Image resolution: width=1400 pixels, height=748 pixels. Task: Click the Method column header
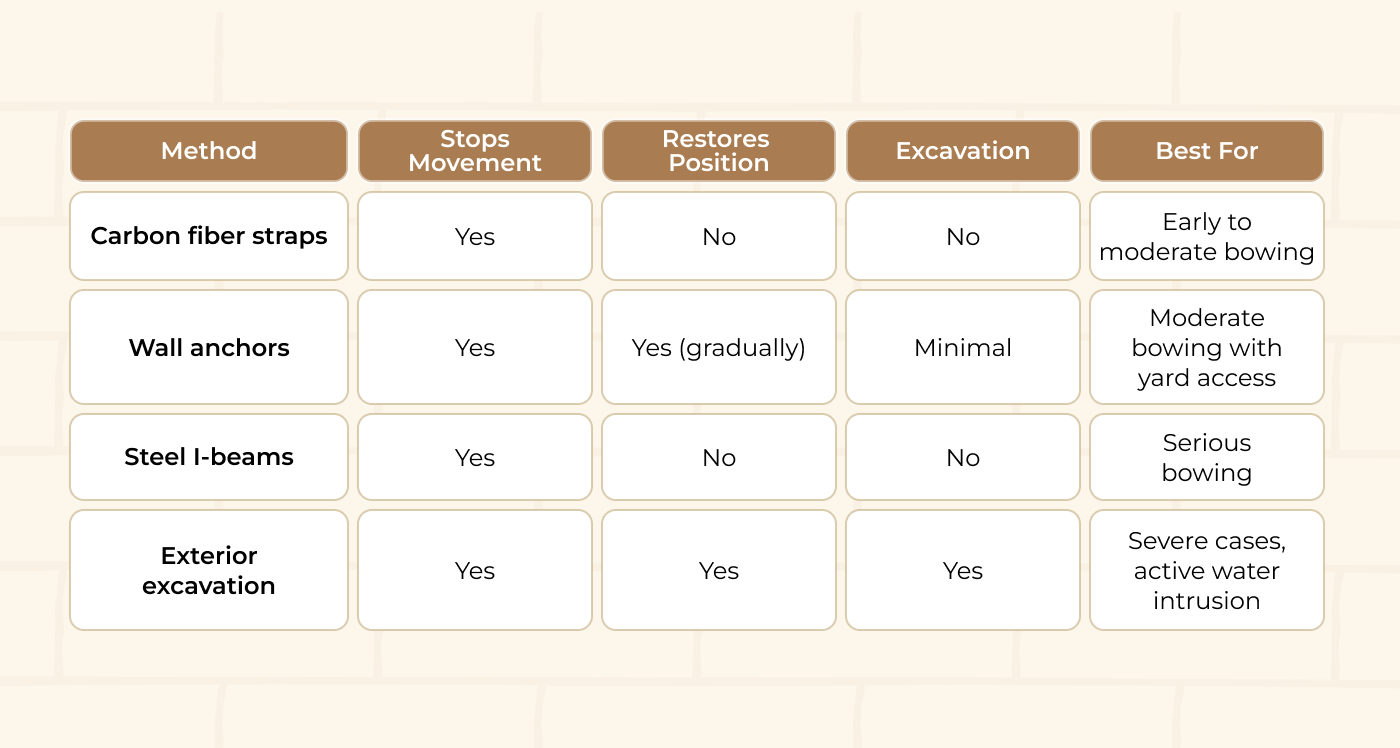[x=209, y=151]
